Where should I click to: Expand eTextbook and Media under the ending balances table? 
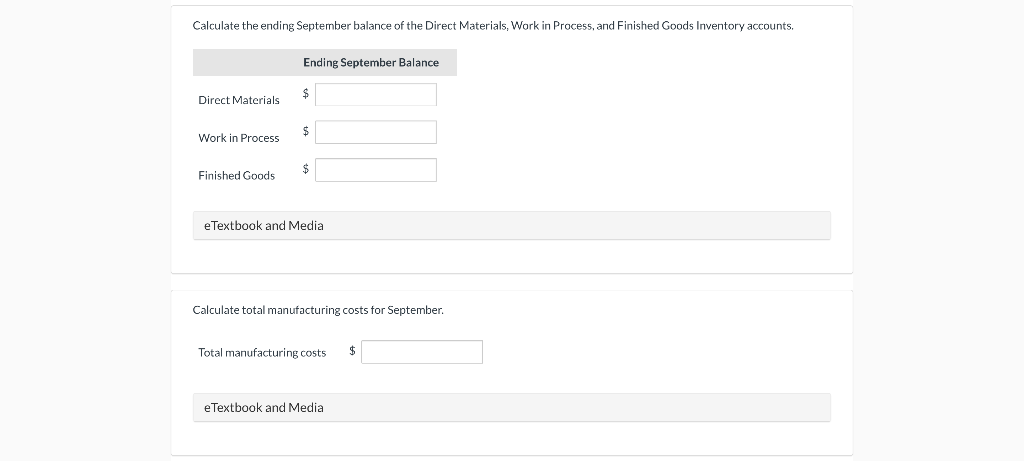pyautogui.click(x=511, y=225)
